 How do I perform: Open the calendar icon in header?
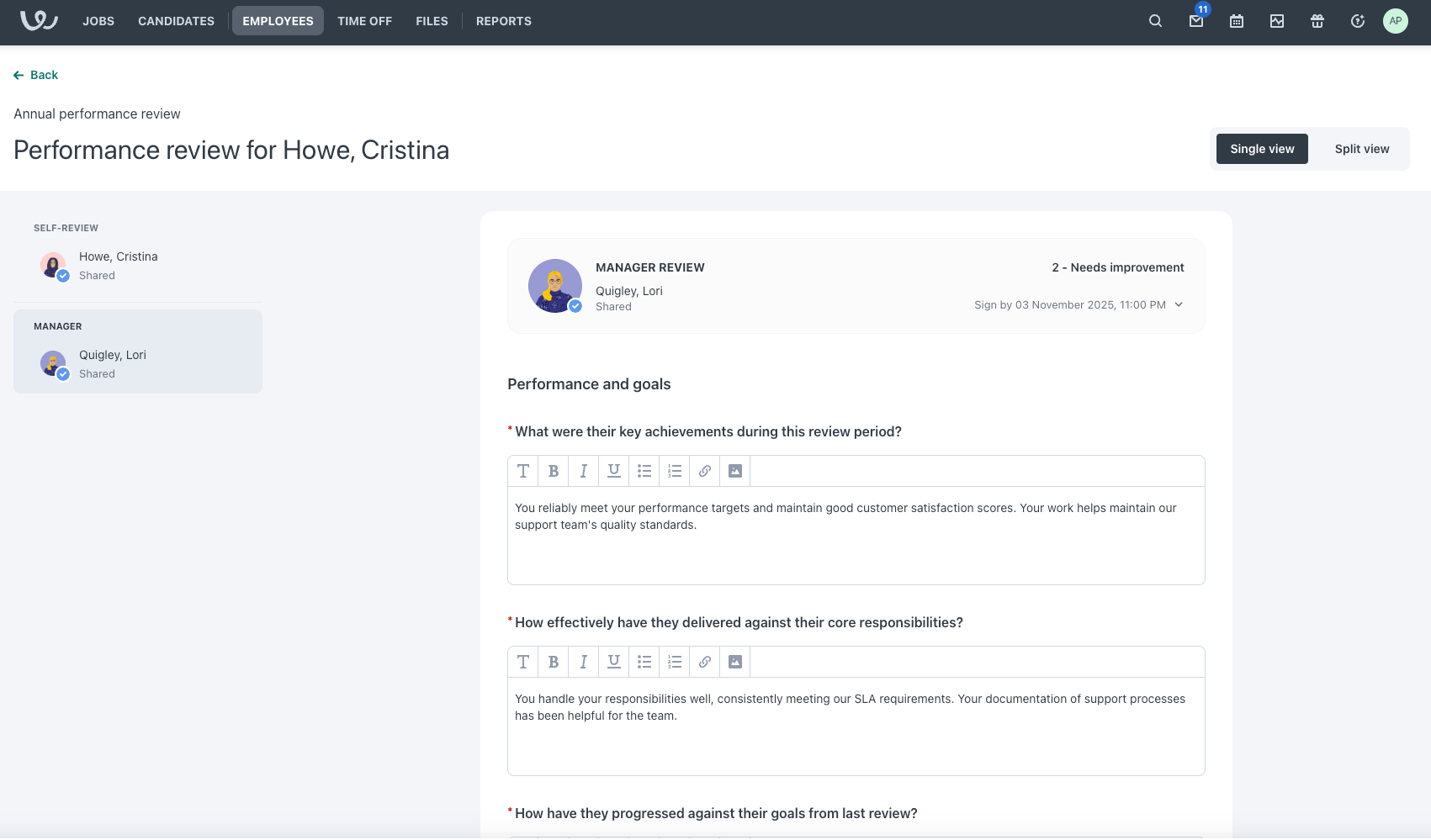tap(1236, 21)
